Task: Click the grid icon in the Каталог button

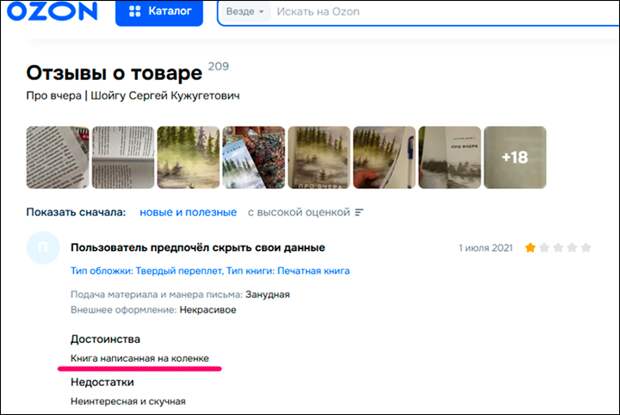Action: (x=133, y=12)
